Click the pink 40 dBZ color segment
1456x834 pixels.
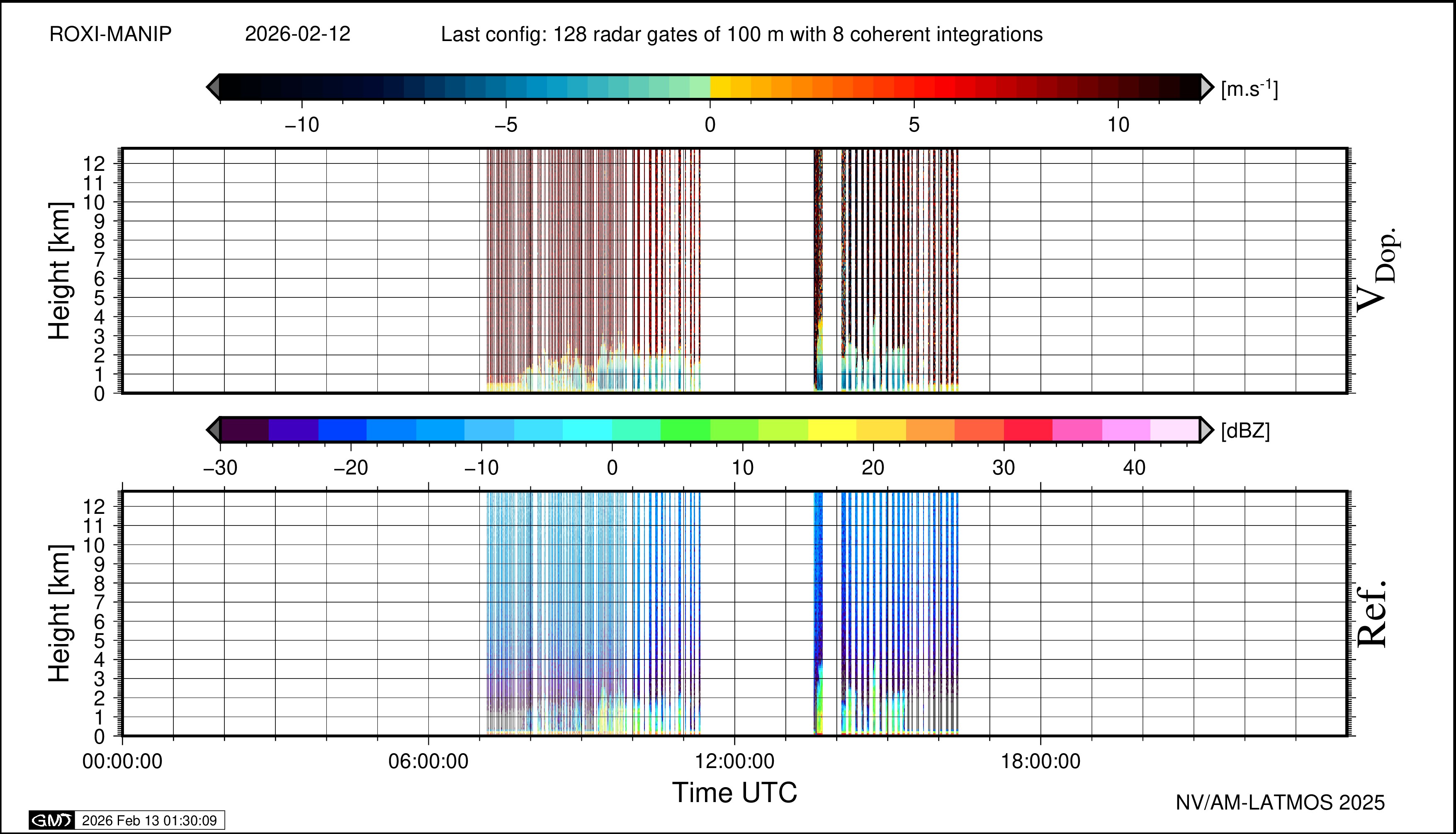point(1126,430)
